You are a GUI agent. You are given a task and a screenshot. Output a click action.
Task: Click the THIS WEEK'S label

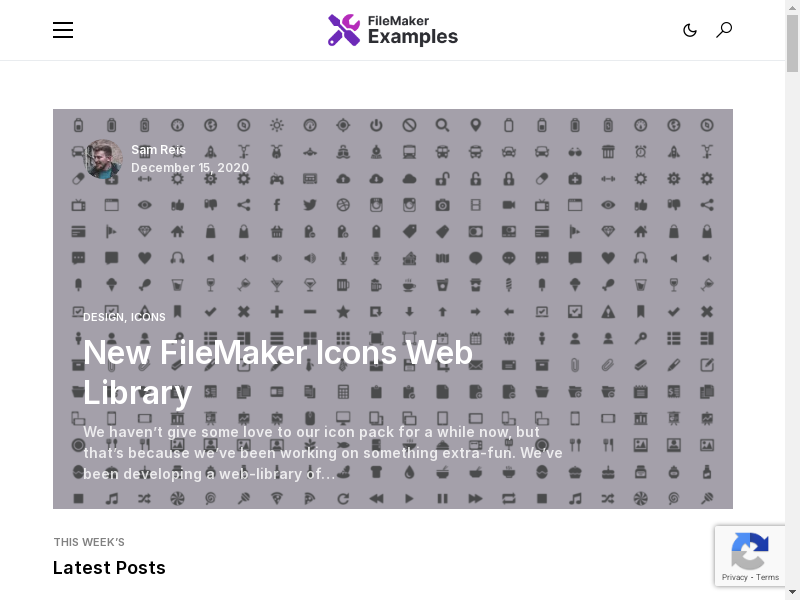pos(89,542)
